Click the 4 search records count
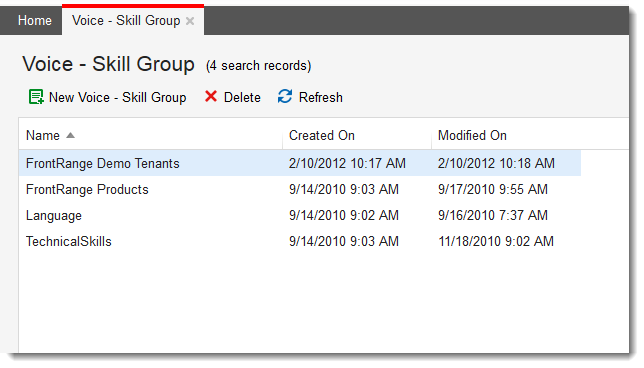This screenshot has height=368, width=644. tap(258, 66)
